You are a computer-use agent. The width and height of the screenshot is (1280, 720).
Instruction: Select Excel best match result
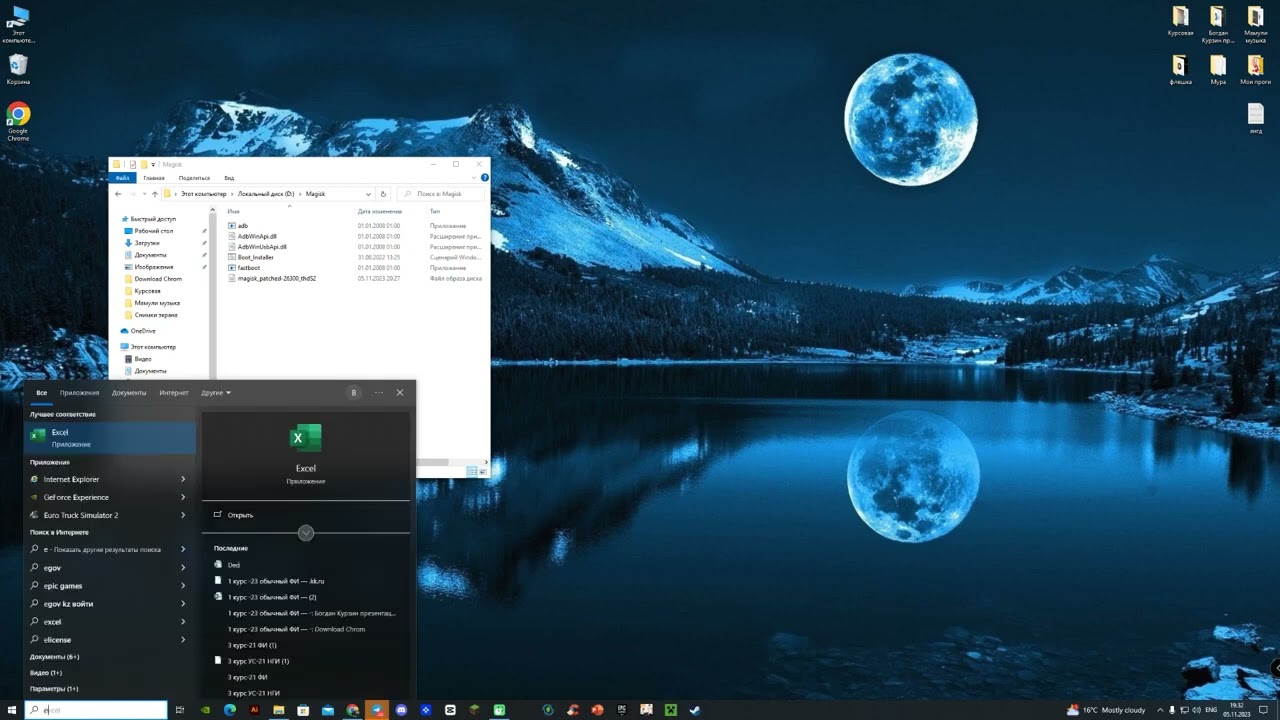110,437
